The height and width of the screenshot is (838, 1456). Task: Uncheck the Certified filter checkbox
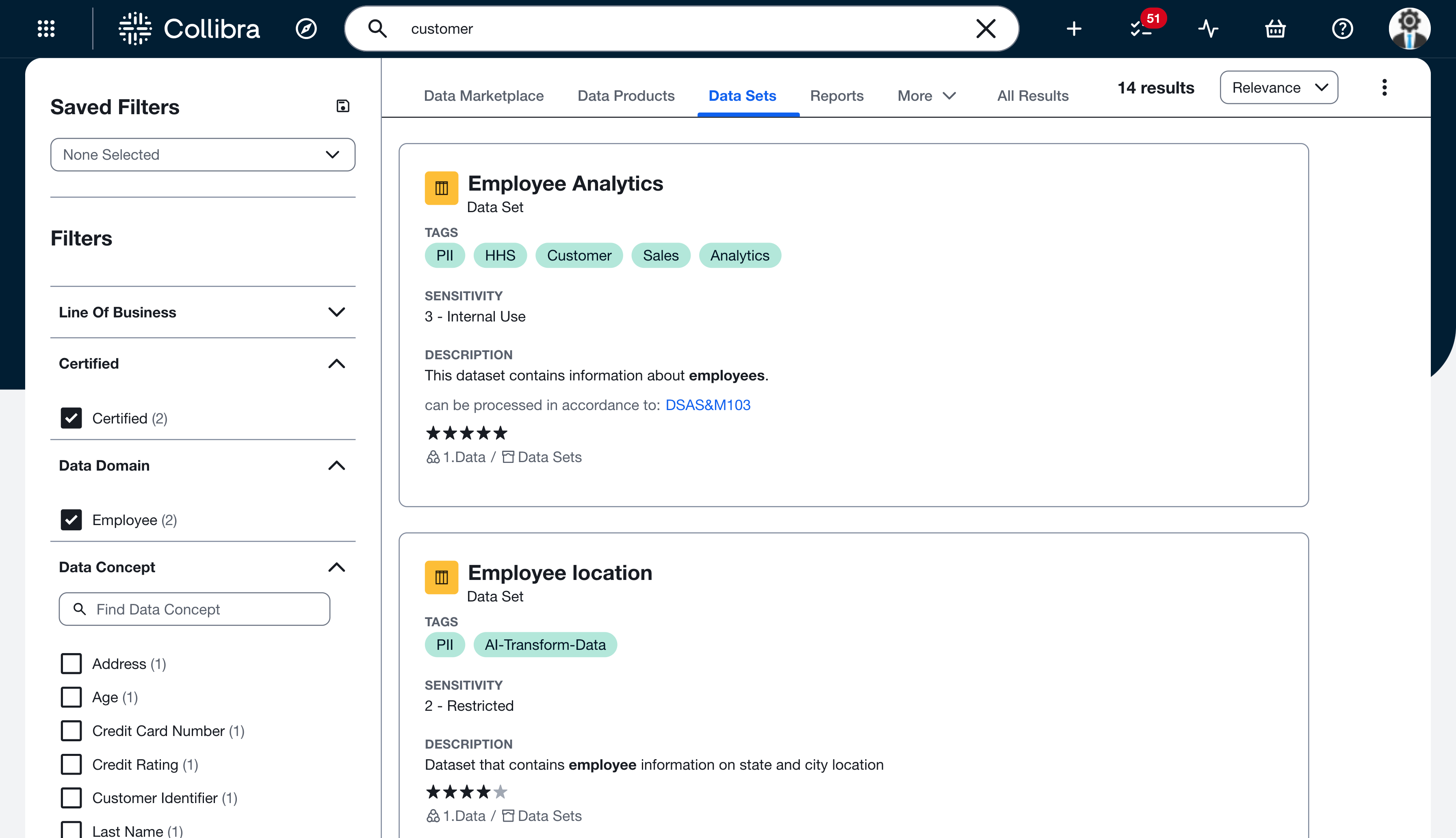click(71, 419)
